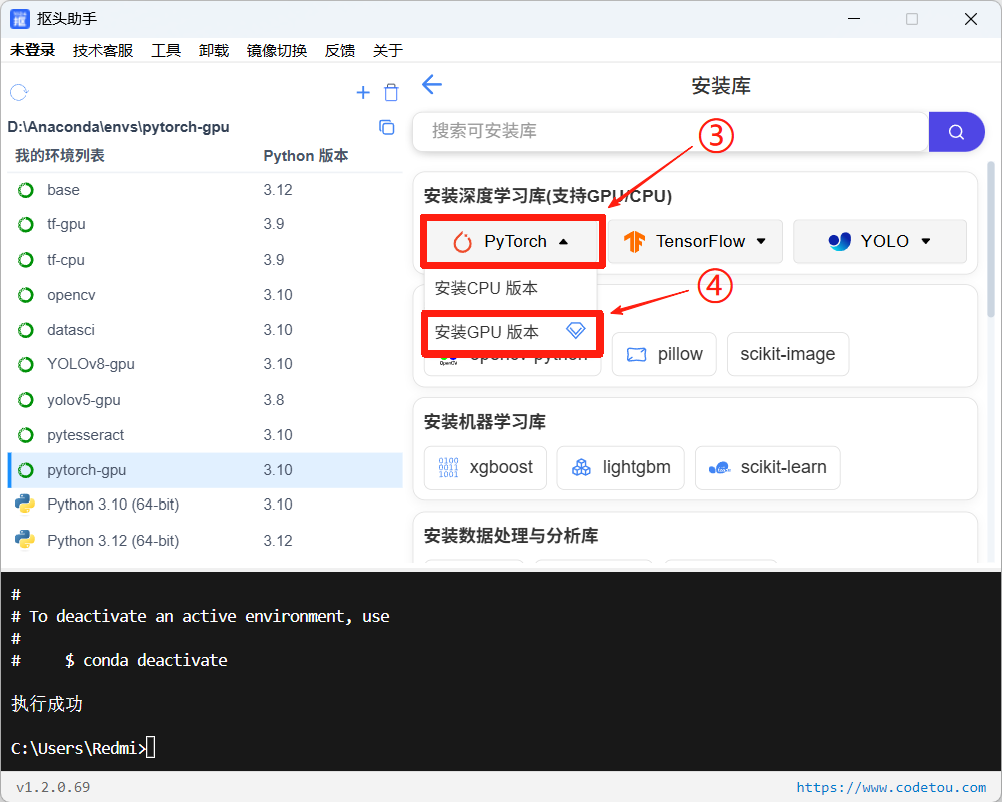Install the scikit-learn library
The height and width of the screenshot is (802, 1002).
click(x=767, y=468)
